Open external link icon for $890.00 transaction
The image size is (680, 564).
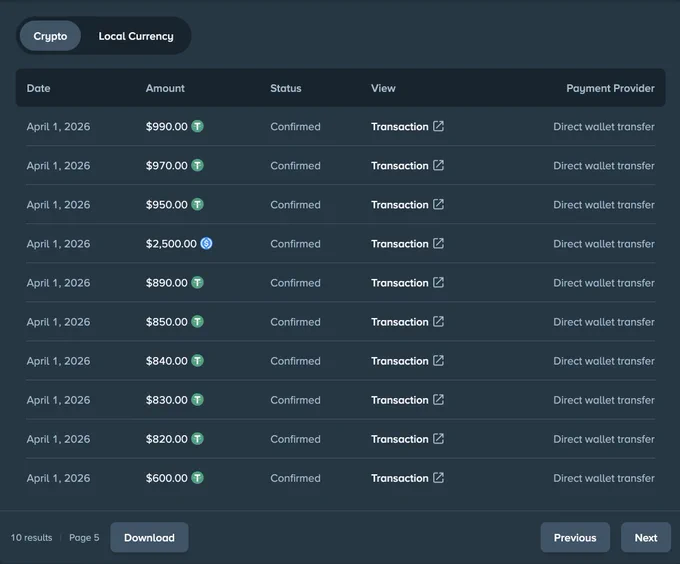tap(438, 282)
